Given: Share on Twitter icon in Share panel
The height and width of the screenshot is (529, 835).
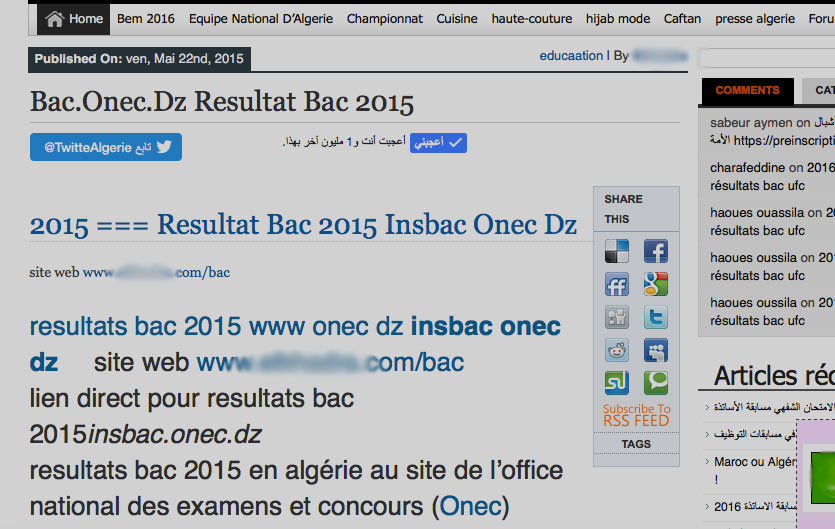Looking at the screenshot, I should click(656, 318).
